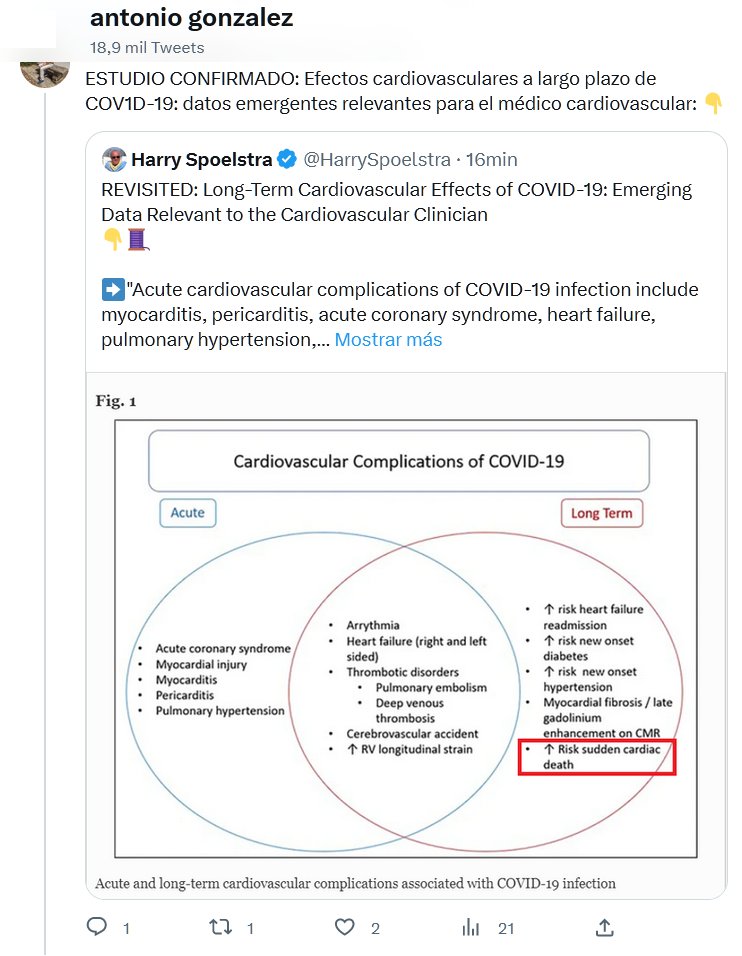Click Harry Spoelstra display name
This screenshot has height=956, width=742.
click(x=202, y=159)
